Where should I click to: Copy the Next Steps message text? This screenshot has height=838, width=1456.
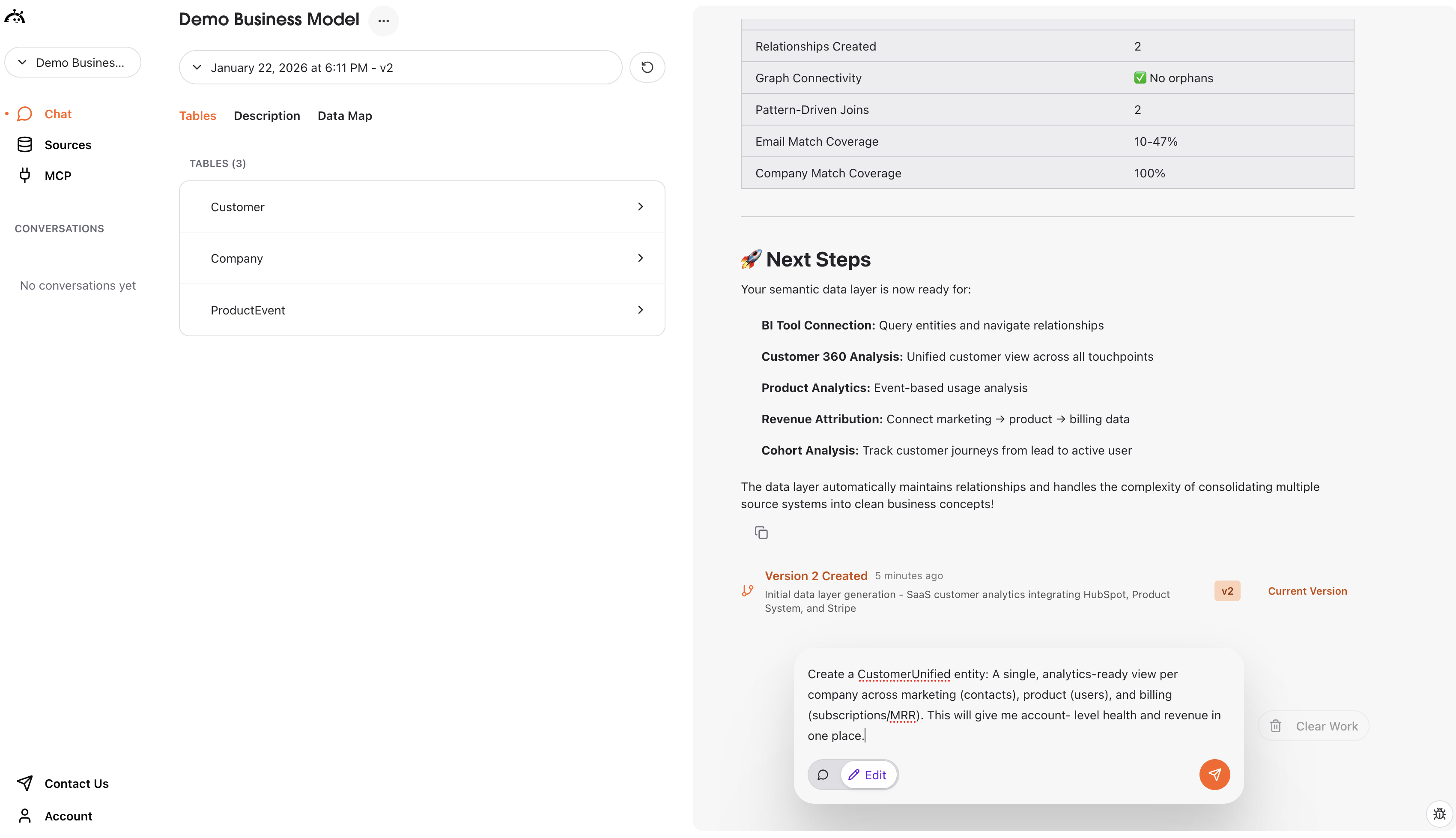762,532
